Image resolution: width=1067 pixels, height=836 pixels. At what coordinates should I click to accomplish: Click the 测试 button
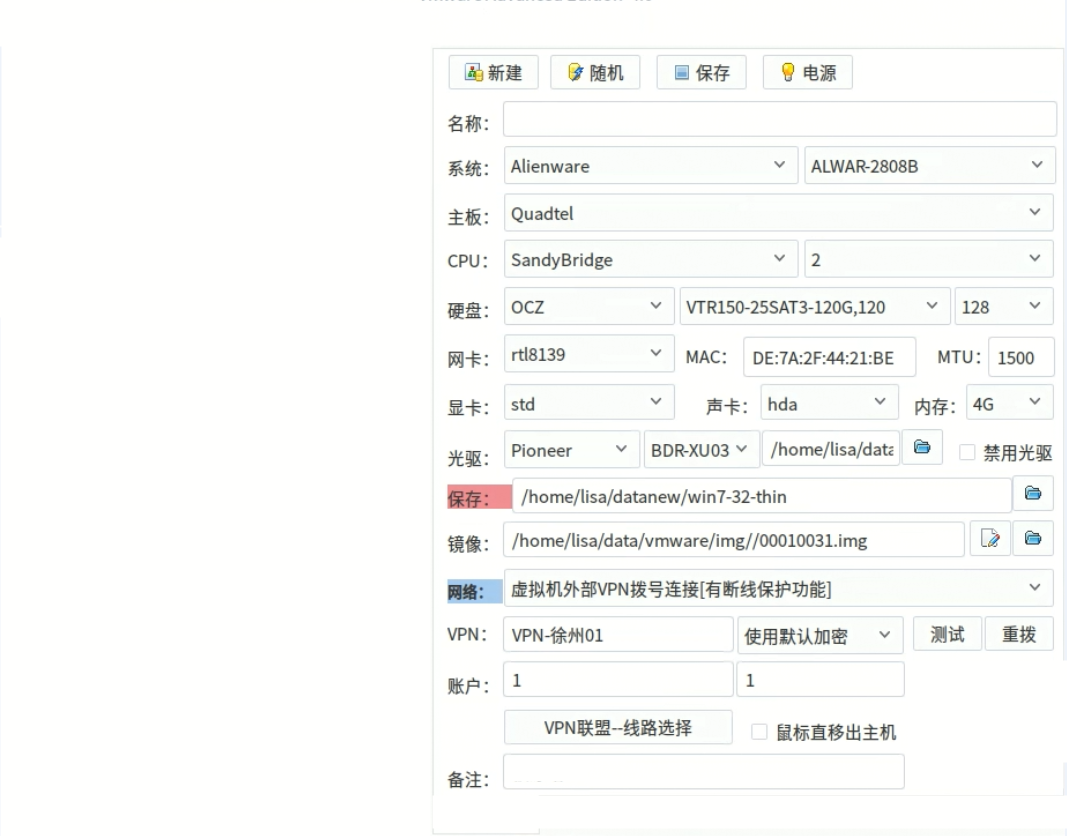coord(946,634)
